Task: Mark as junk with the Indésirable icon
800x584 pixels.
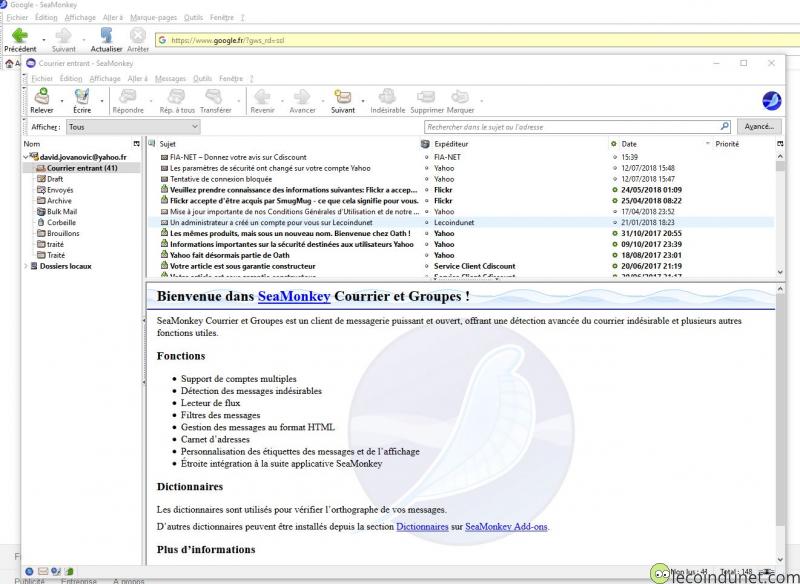Action: coord(387,96)
